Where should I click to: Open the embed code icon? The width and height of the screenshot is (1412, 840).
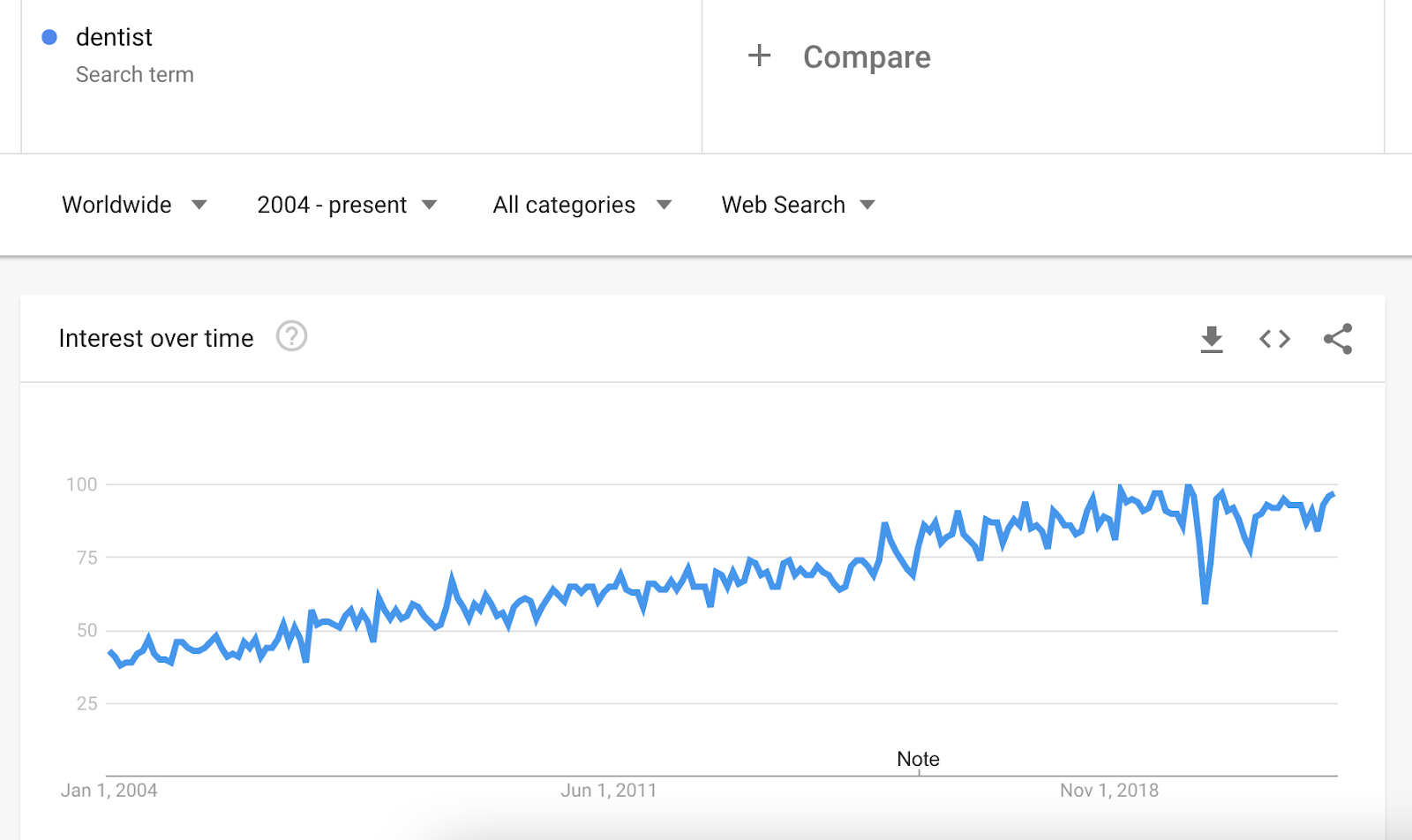[1274, 339]
